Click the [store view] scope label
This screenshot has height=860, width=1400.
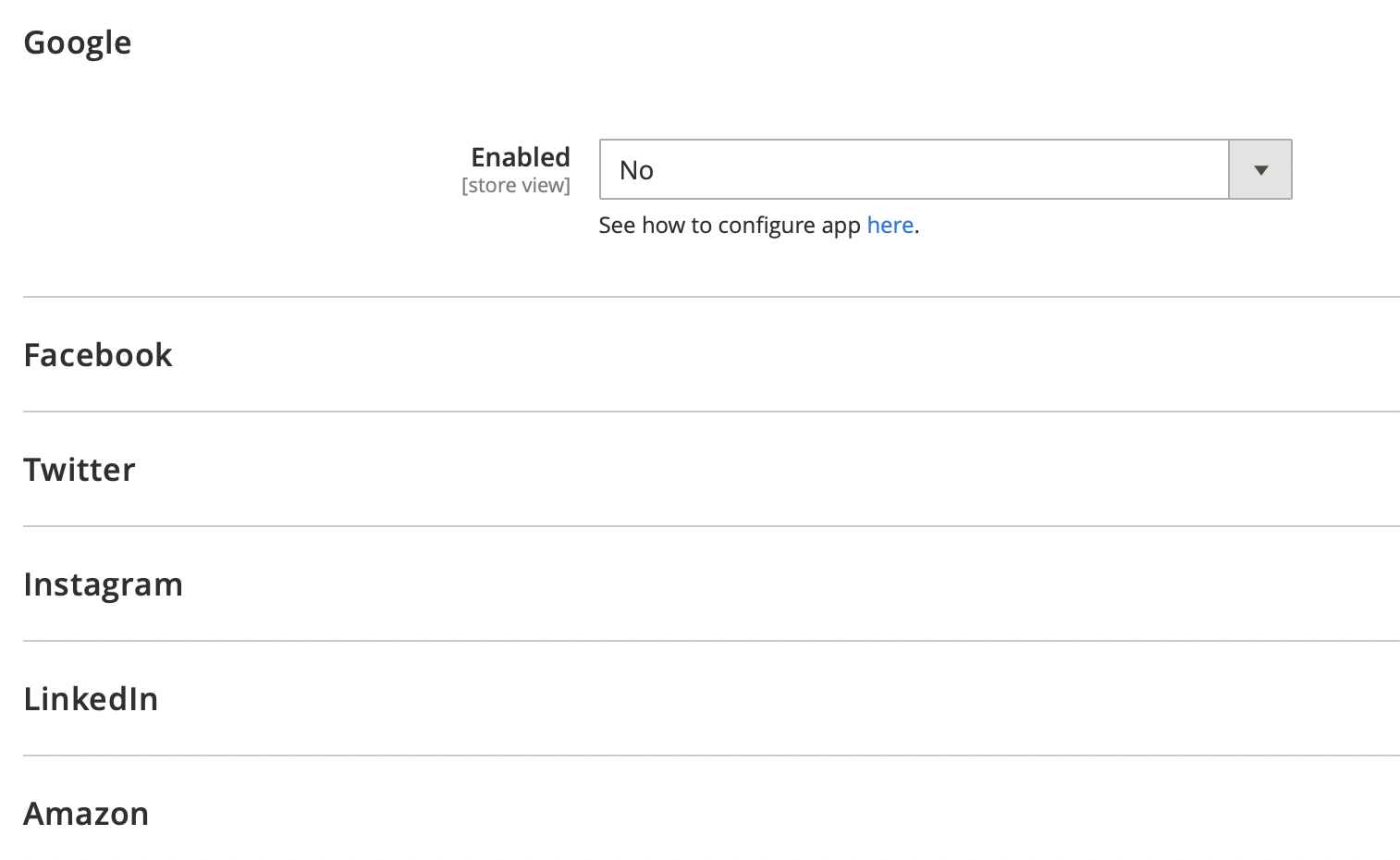click(516, 185)
